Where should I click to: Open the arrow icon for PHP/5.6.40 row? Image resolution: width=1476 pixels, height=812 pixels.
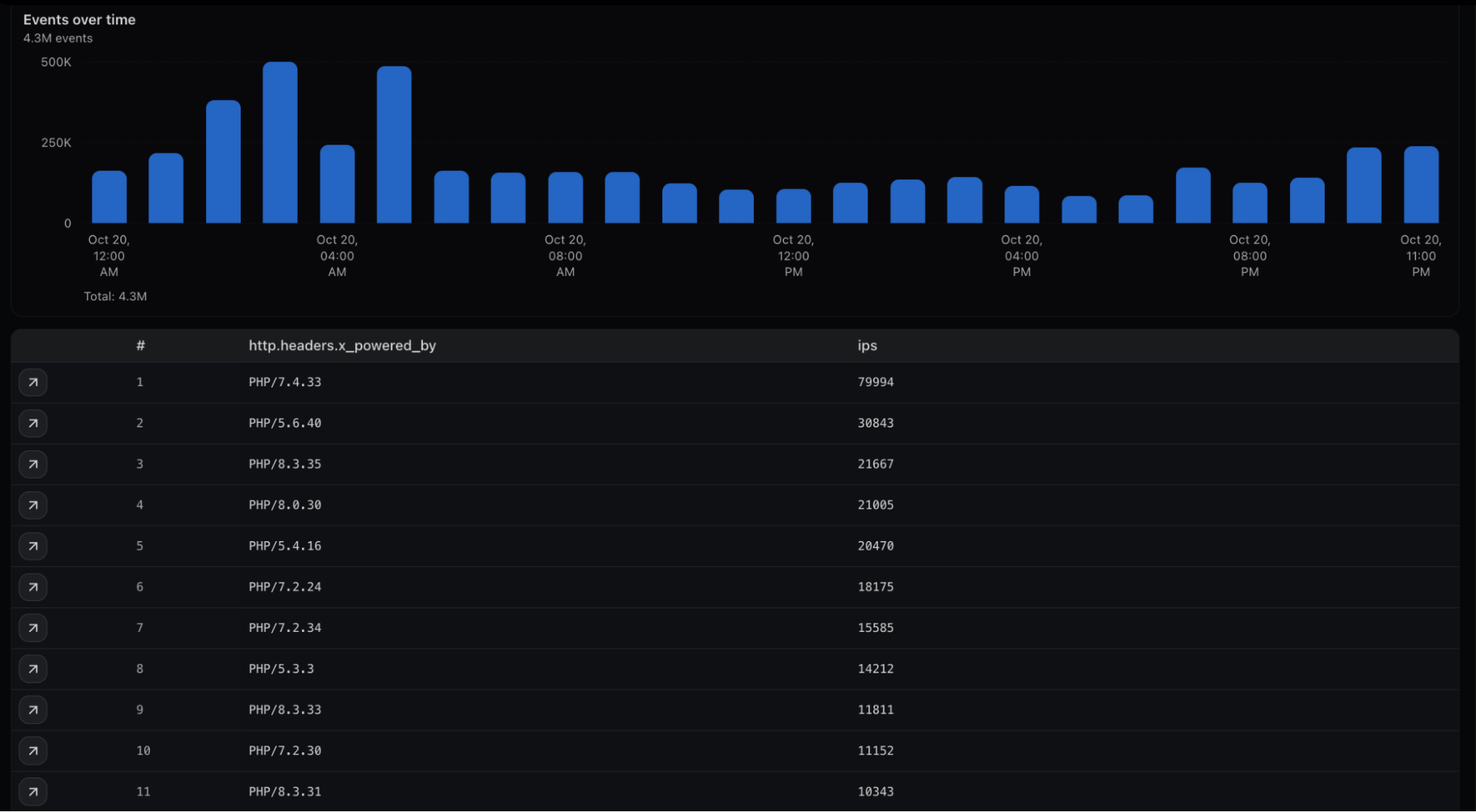[33, 424]
